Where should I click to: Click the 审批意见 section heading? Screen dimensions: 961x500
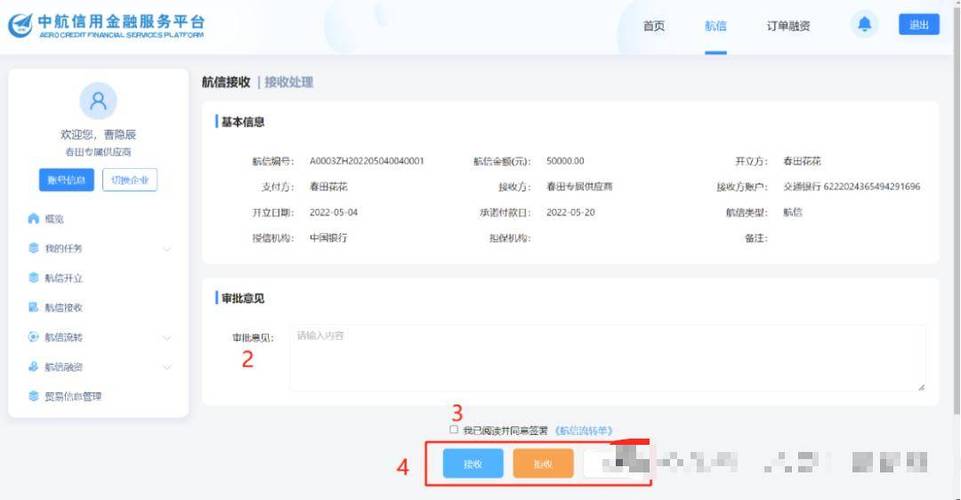(x=243, y=298)
